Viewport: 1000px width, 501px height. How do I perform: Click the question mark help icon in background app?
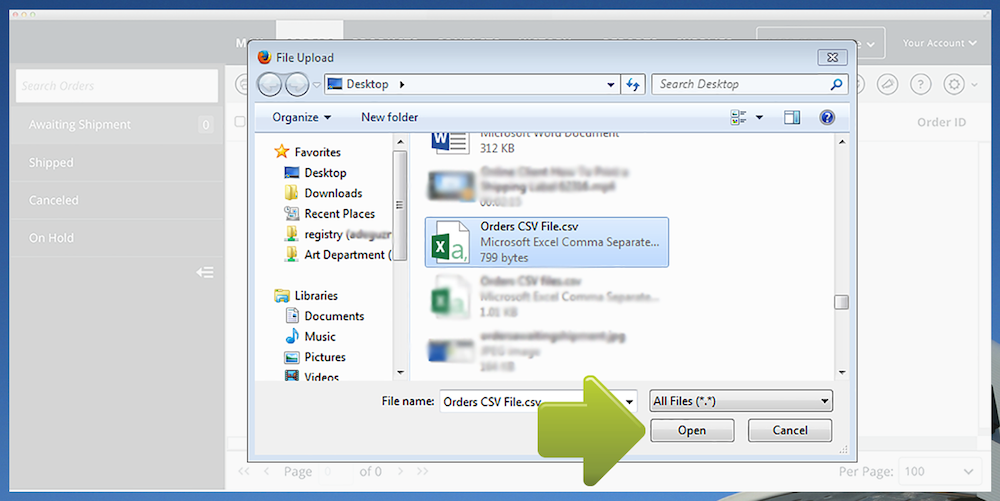[x=920, y=84]
